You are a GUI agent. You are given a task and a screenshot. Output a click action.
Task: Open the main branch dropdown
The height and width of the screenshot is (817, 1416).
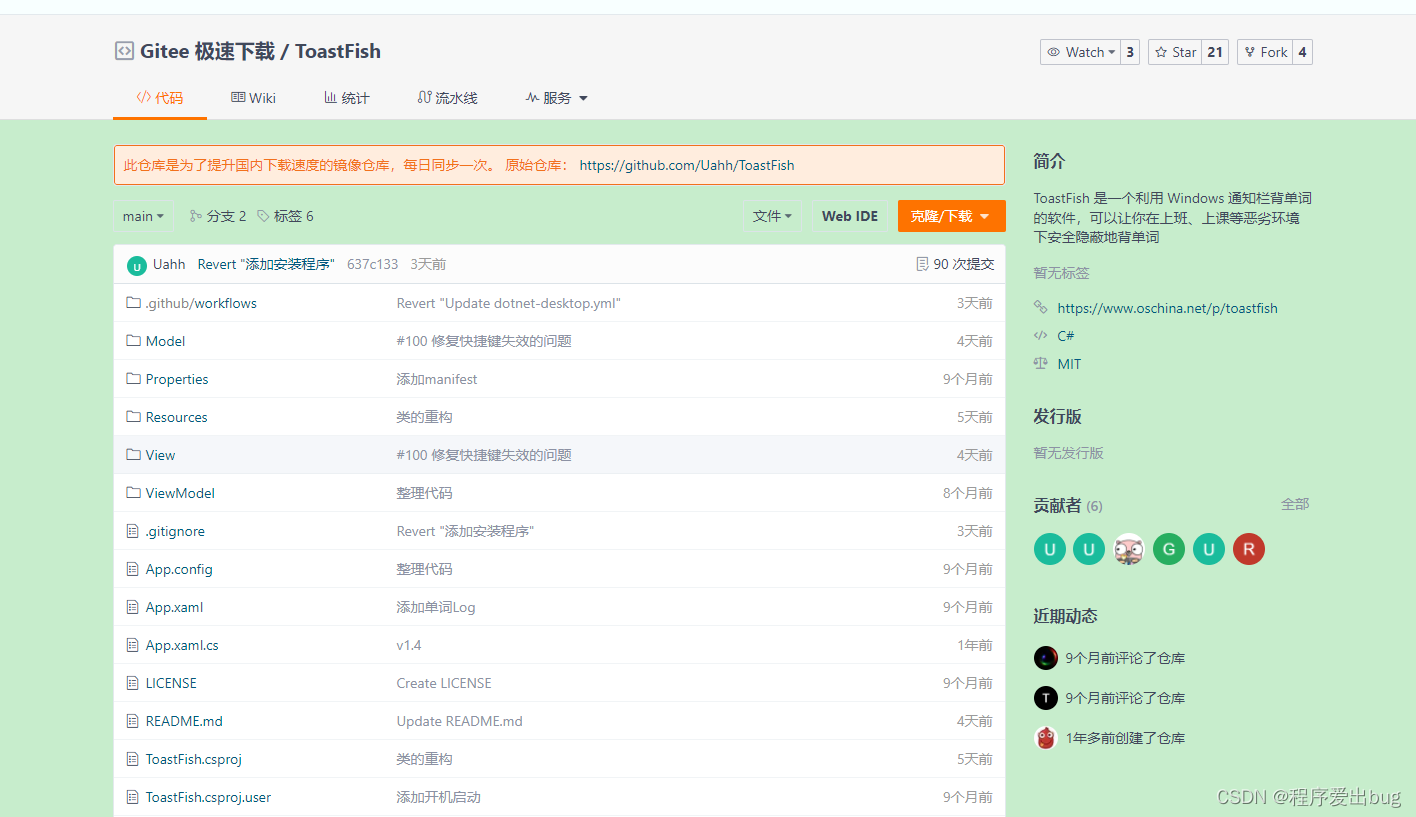pos(143,216)
